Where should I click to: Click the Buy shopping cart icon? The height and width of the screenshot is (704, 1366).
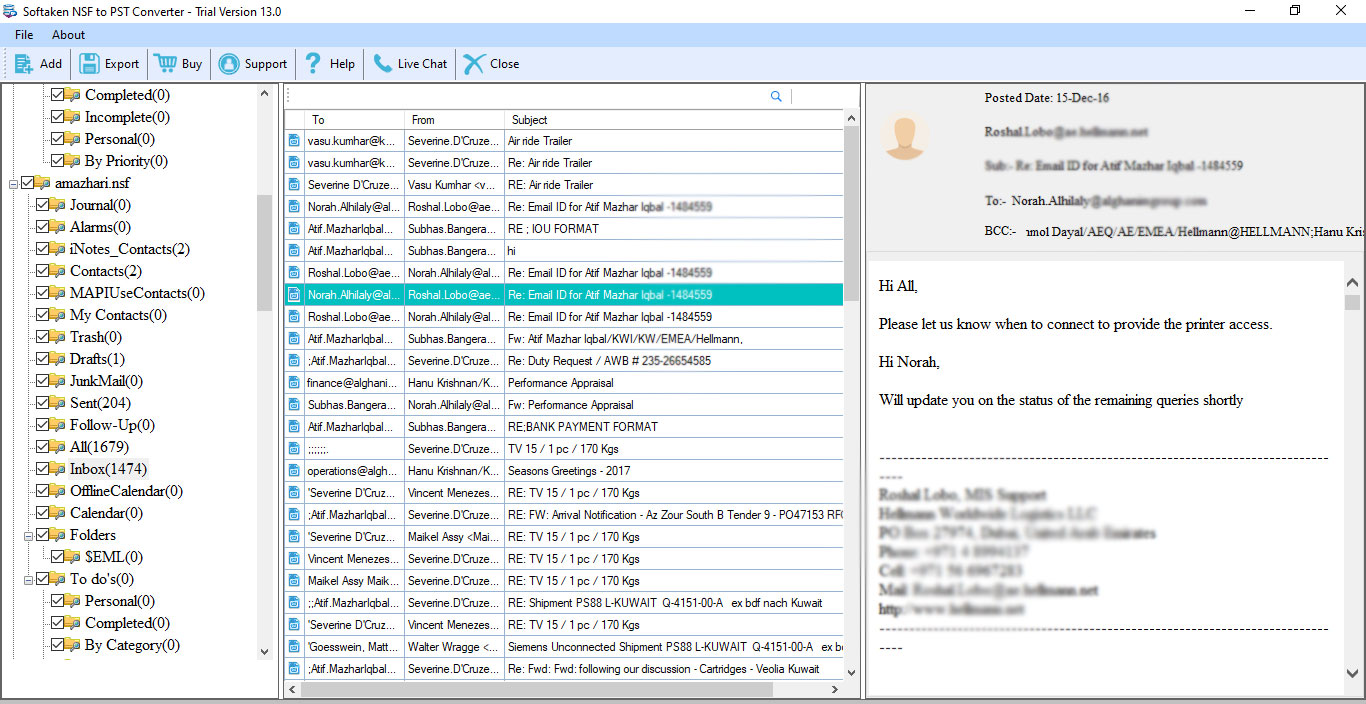click(x=164, y=64)
